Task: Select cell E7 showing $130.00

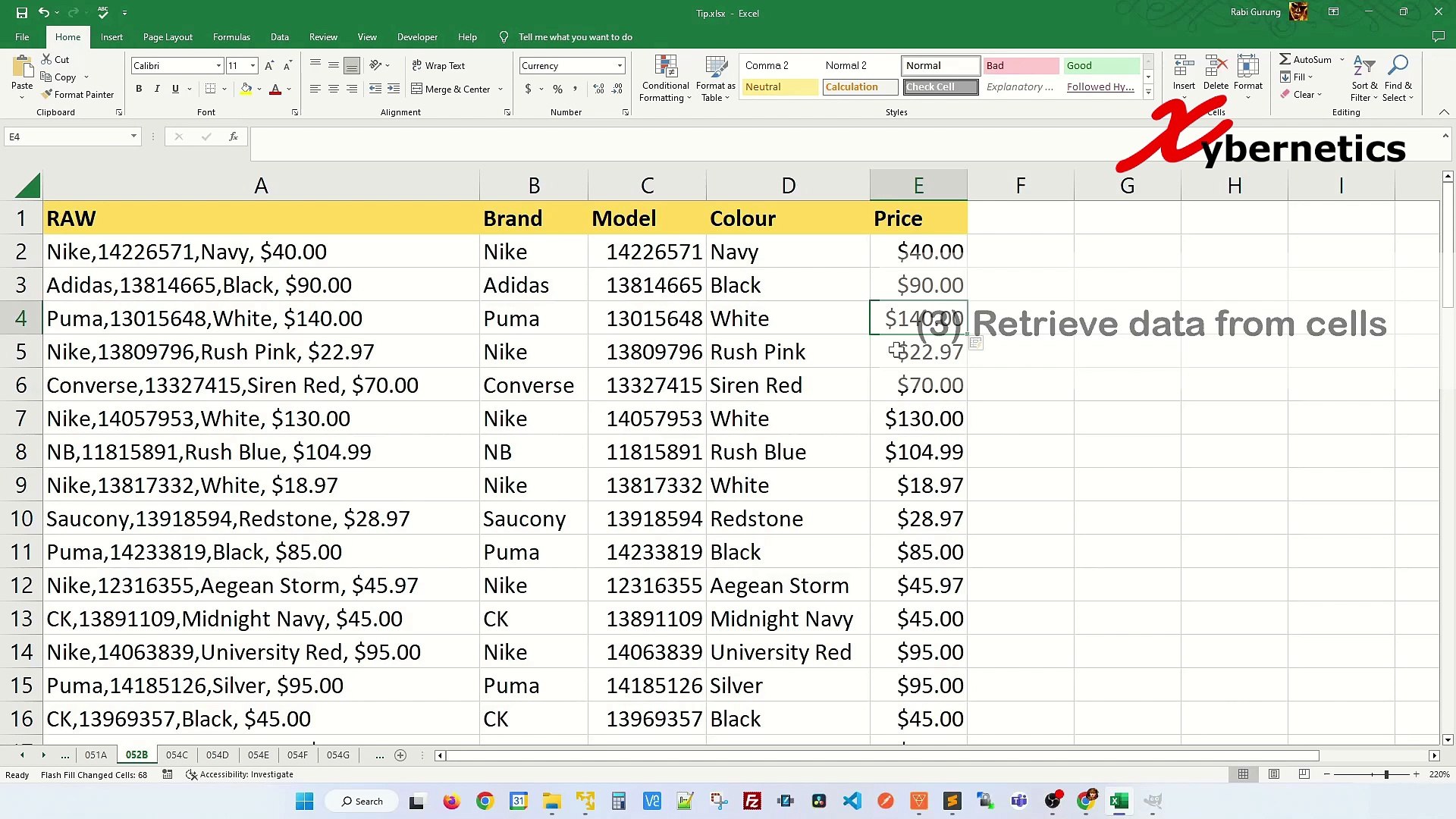Action: pos(918,419)
